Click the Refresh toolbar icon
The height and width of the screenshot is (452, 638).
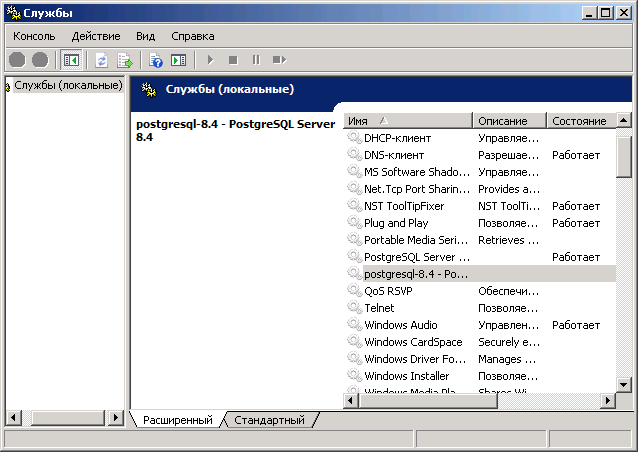101,60
